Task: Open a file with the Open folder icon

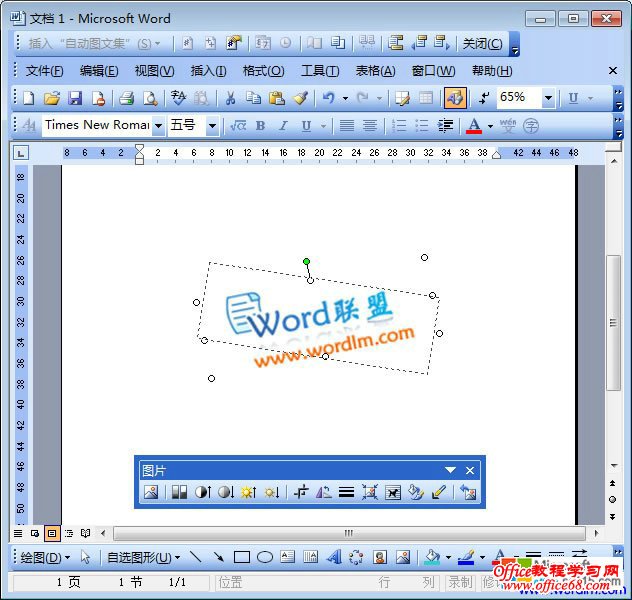Action: (x=52, y=98)
